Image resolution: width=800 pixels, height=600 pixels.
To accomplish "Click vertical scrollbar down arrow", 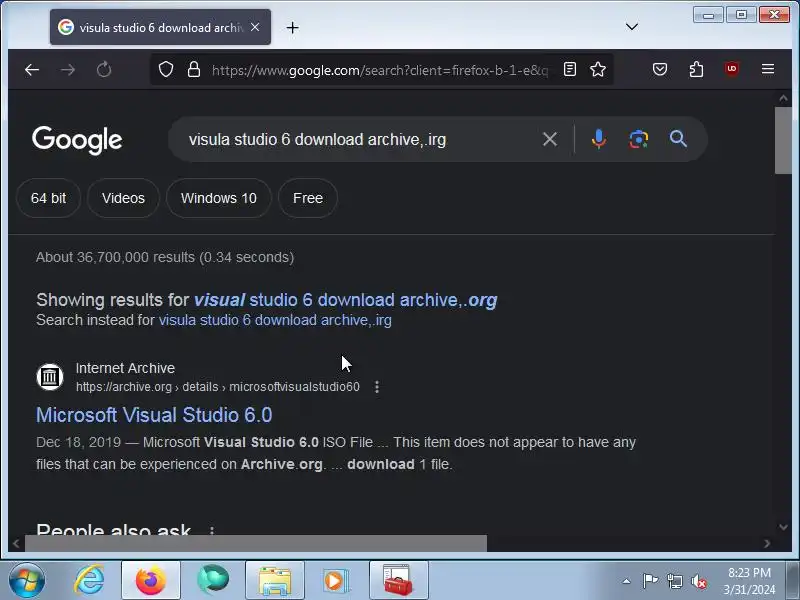I will pyautogui.click(x=783, y=527).
